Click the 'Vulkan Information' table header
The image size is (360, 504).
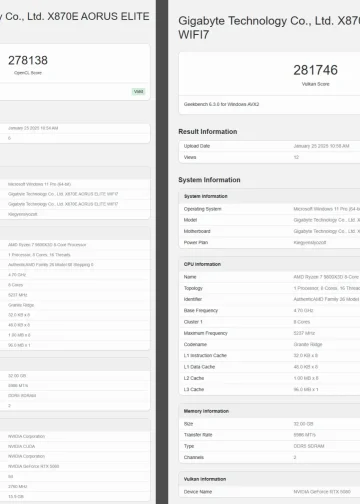click(205, 479)
